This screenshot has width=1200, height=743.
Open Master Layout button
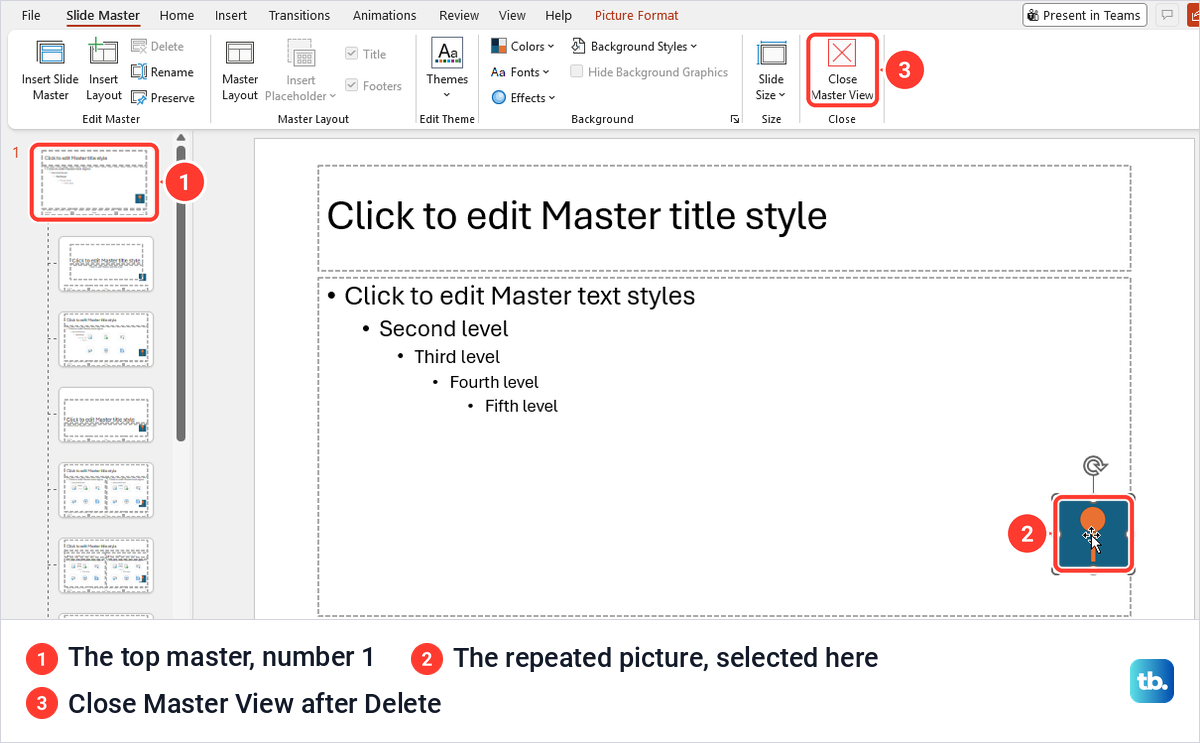tap(240, 70)
